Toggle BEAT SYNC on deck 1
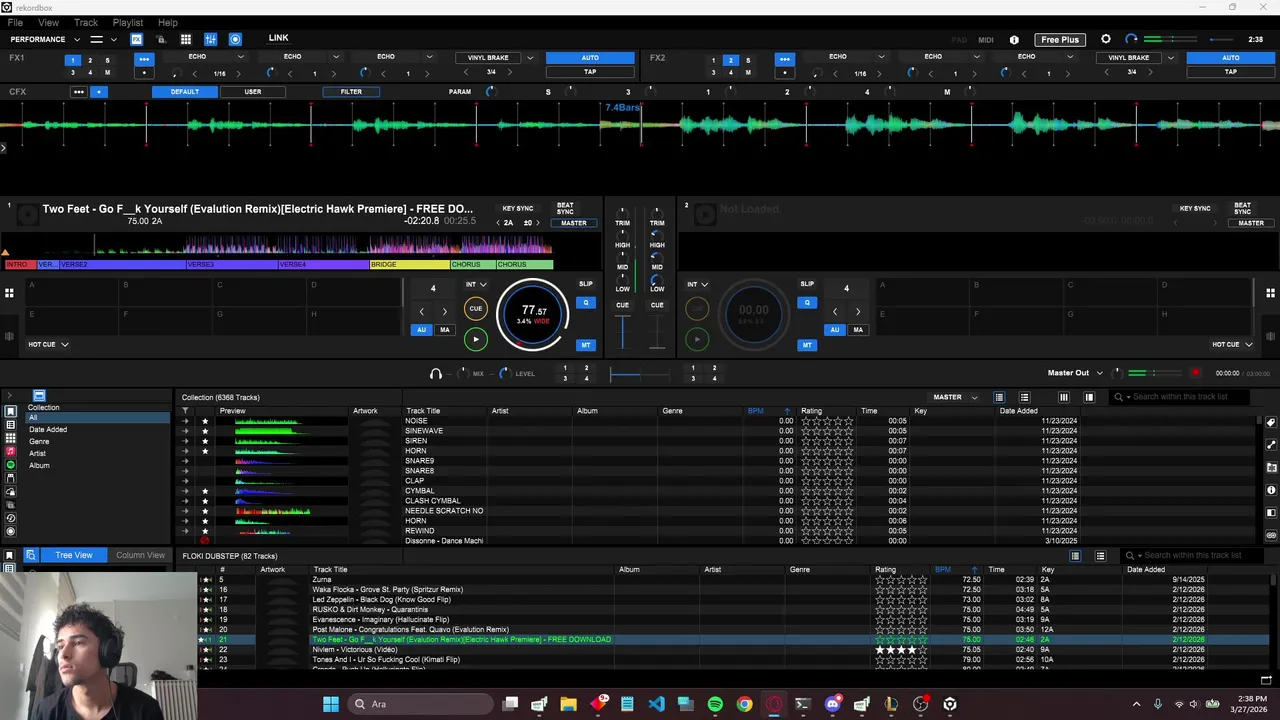The height and width of the screenshot is (720, 1280). 565,208
